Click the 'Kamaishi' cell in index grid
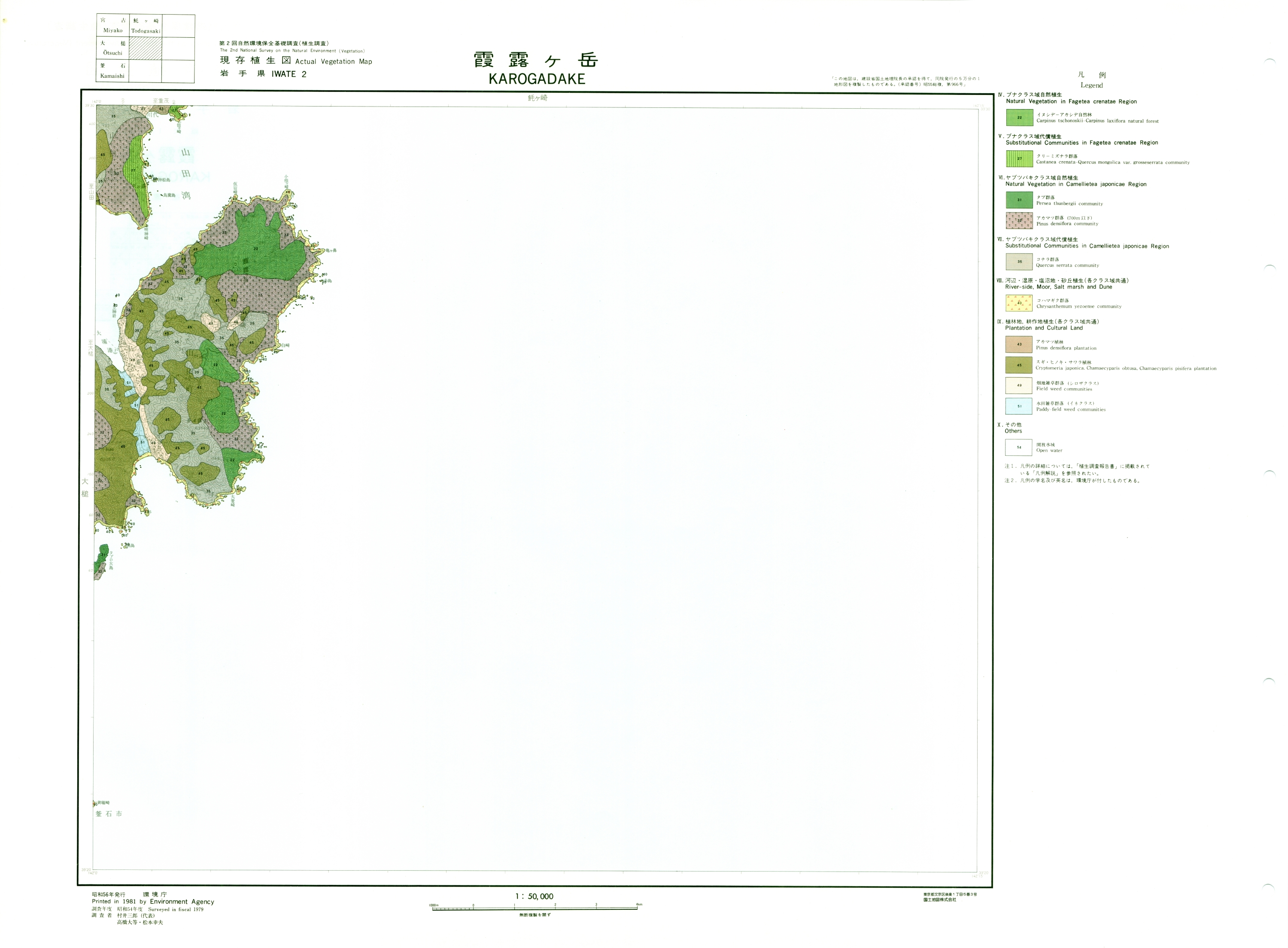The width and height of the screenshot is (1288, 948). point(113,71)
